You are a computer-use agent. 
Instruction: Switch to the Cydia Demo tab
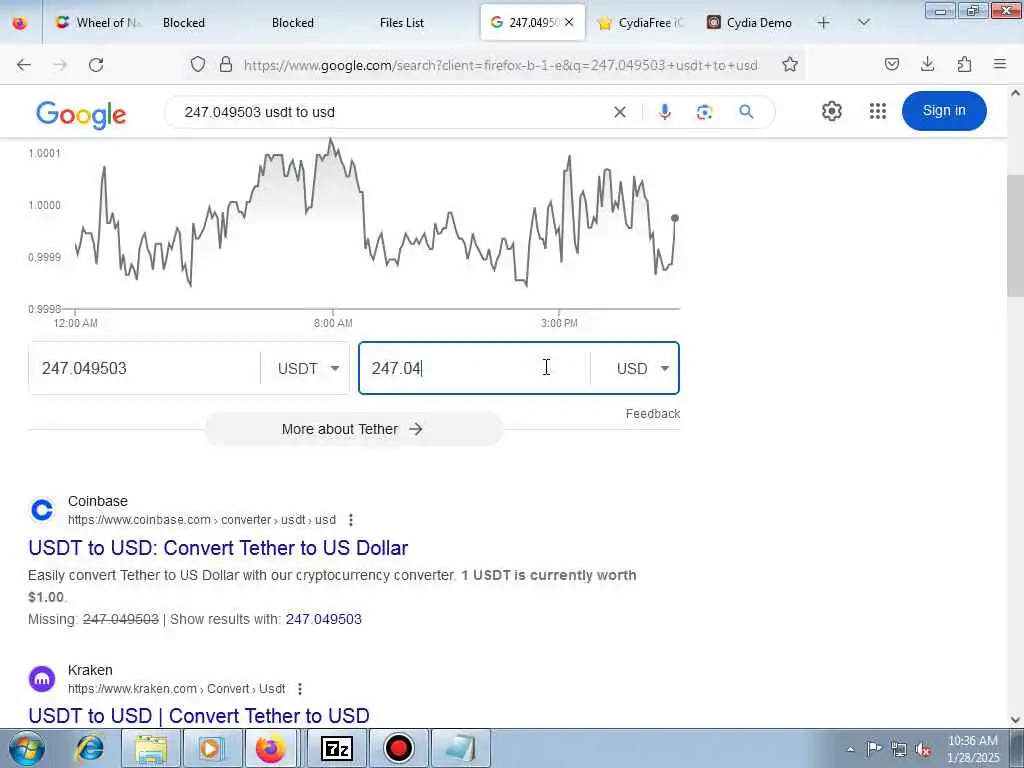(x=750, y=22)
